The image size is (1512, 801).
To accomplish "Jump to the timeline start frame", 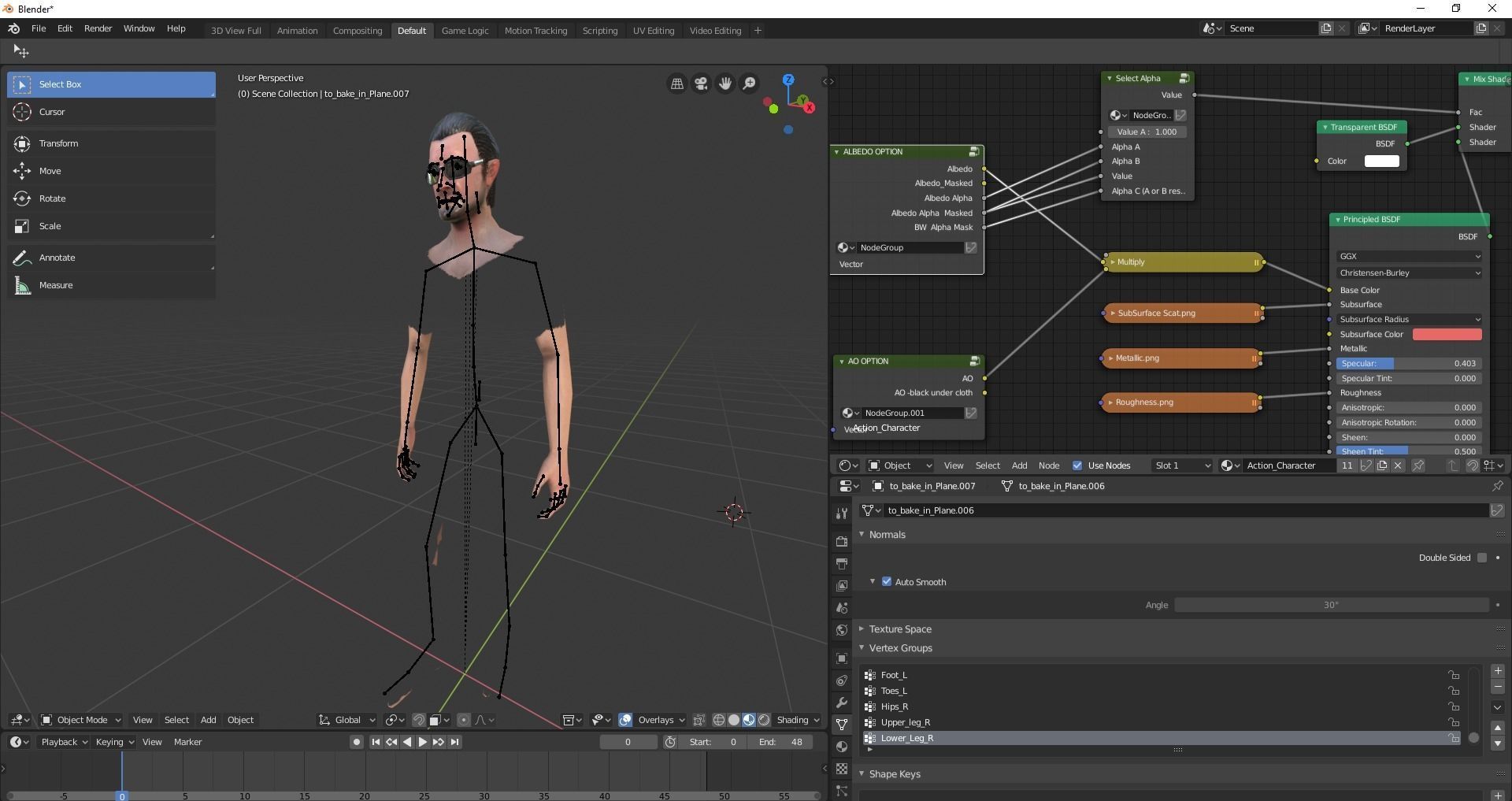I will click(376, 742).
